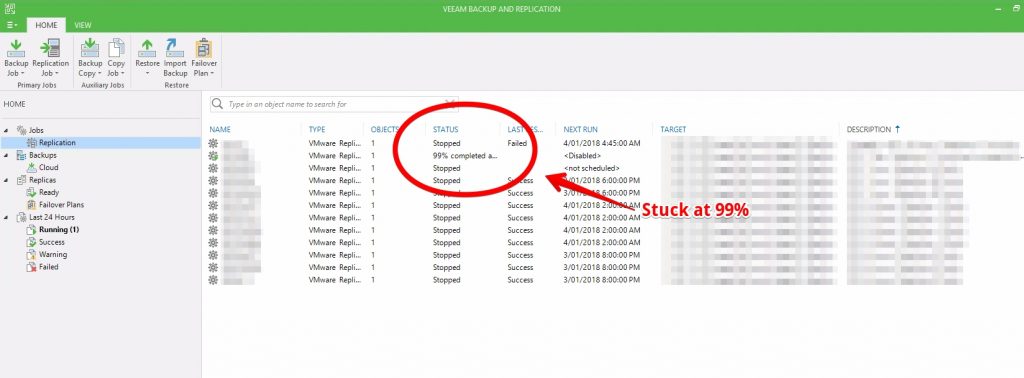Screen dimensions: 1024x378
Task: Collapse the Last 24 Hours node
Action: click(x=7, y=217)
